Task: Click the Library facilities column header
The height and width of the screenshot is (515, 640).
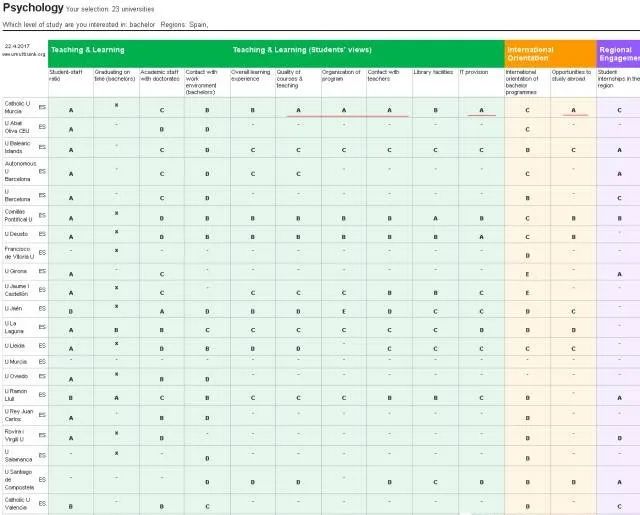Action: (x=433, y=72)
